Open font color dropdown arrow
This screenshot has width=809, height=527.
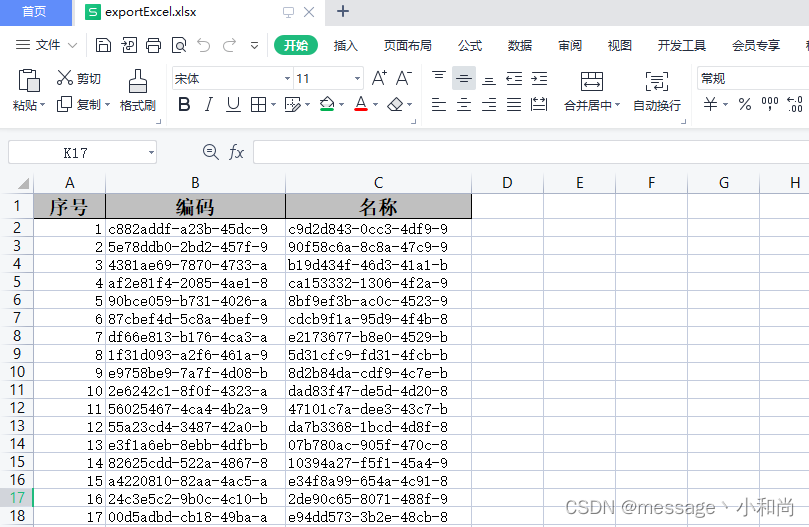coord(375,105)
